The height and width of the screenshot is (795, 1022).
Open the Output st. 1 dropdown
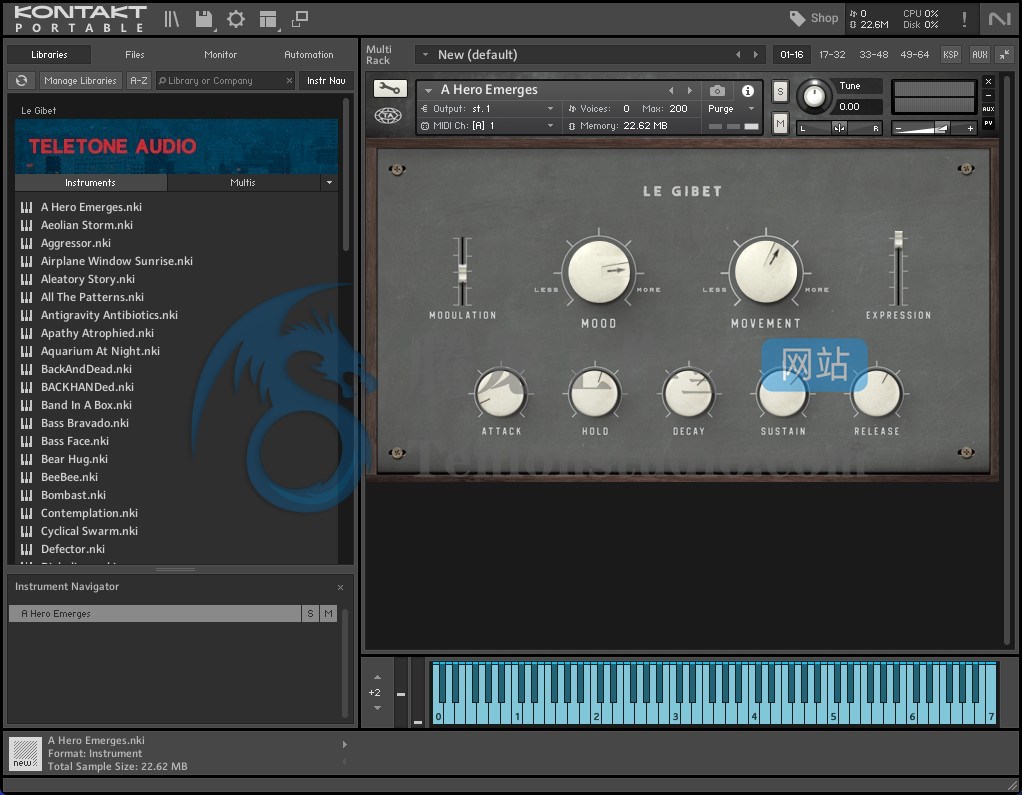(x=488, y=109)
